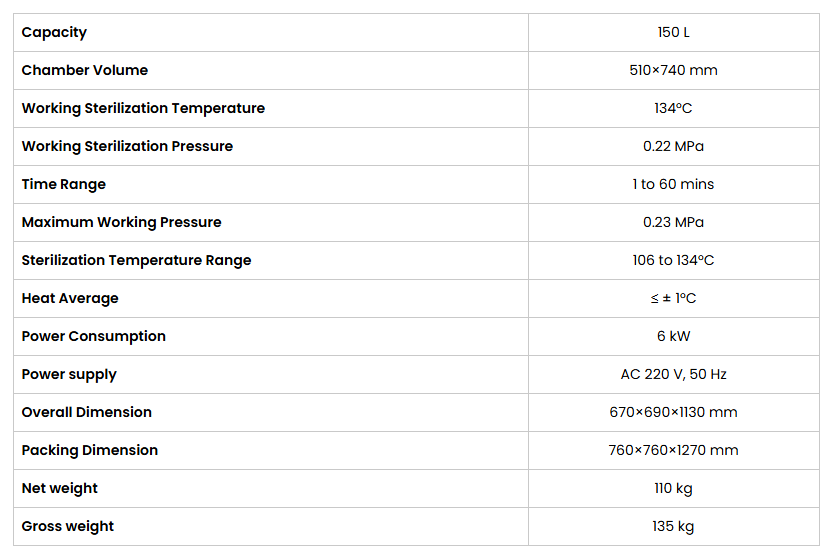This screenshot has height=555, width=832.
Task: Select the 134°C temperature value
Action: tap(673, 109)
